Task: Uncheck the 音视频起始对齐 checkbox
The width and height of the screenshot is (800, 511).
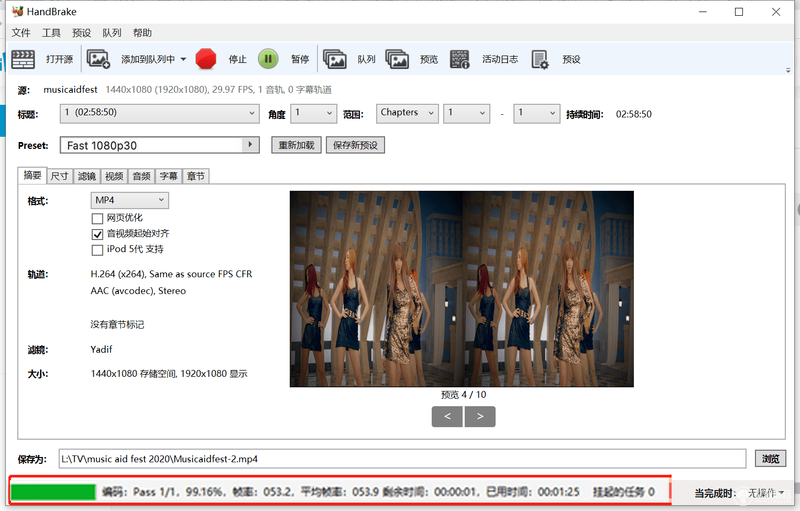Action: click(97, 234)
